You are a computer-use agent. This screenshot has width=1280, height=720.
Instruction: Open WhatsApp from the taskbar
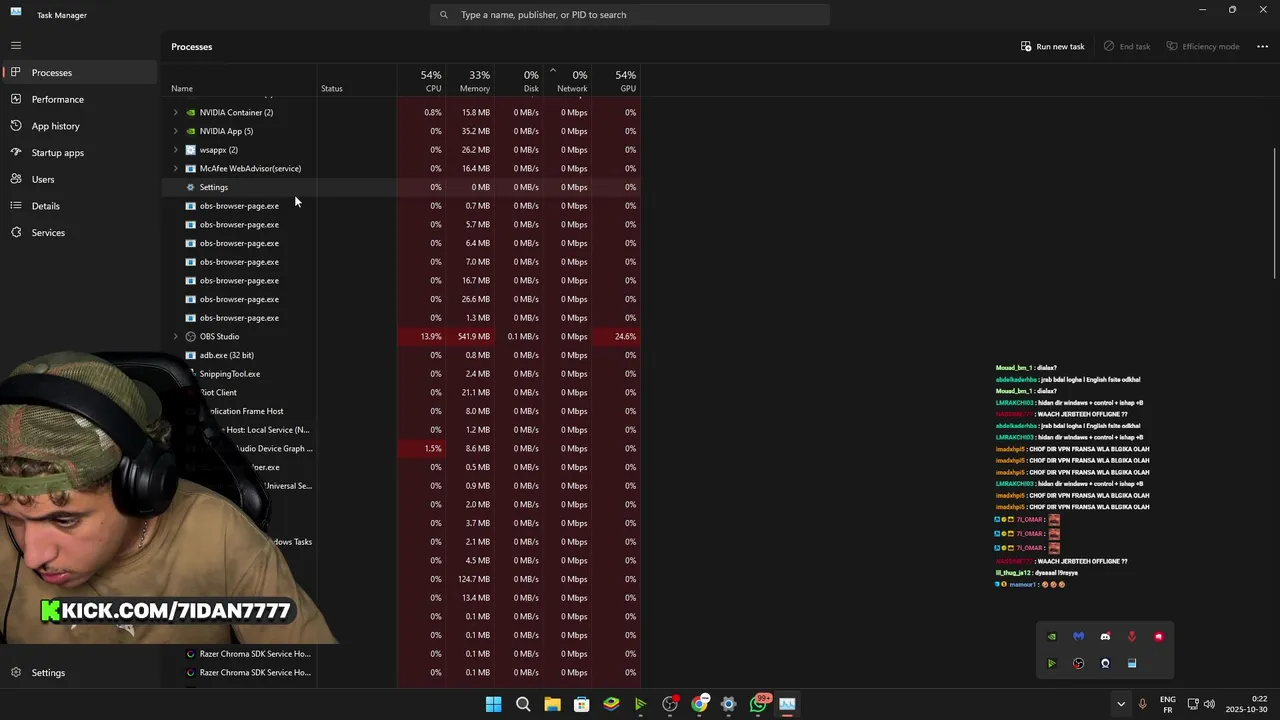click(x=759, y=704)
